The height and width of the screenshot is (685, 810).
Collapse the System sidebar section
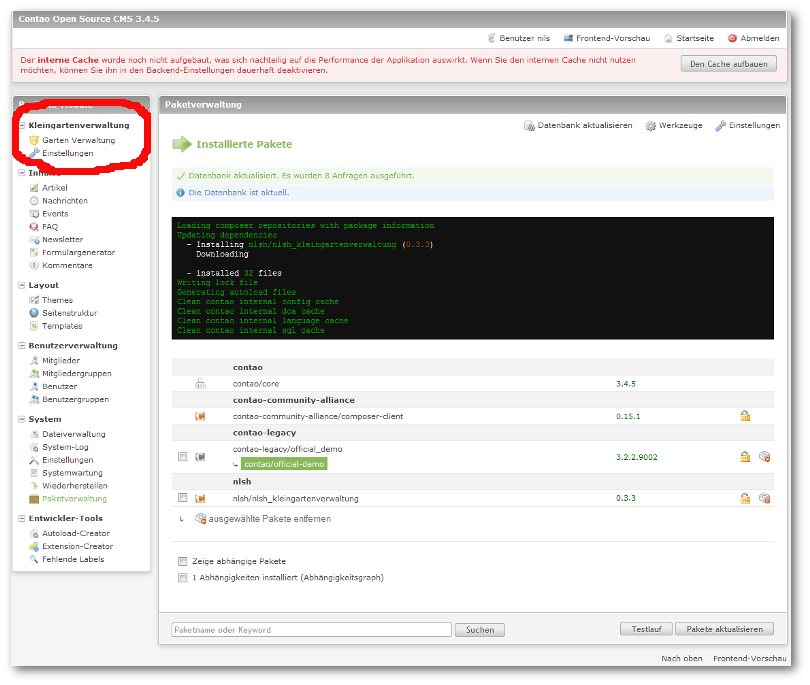pos(22,419)
